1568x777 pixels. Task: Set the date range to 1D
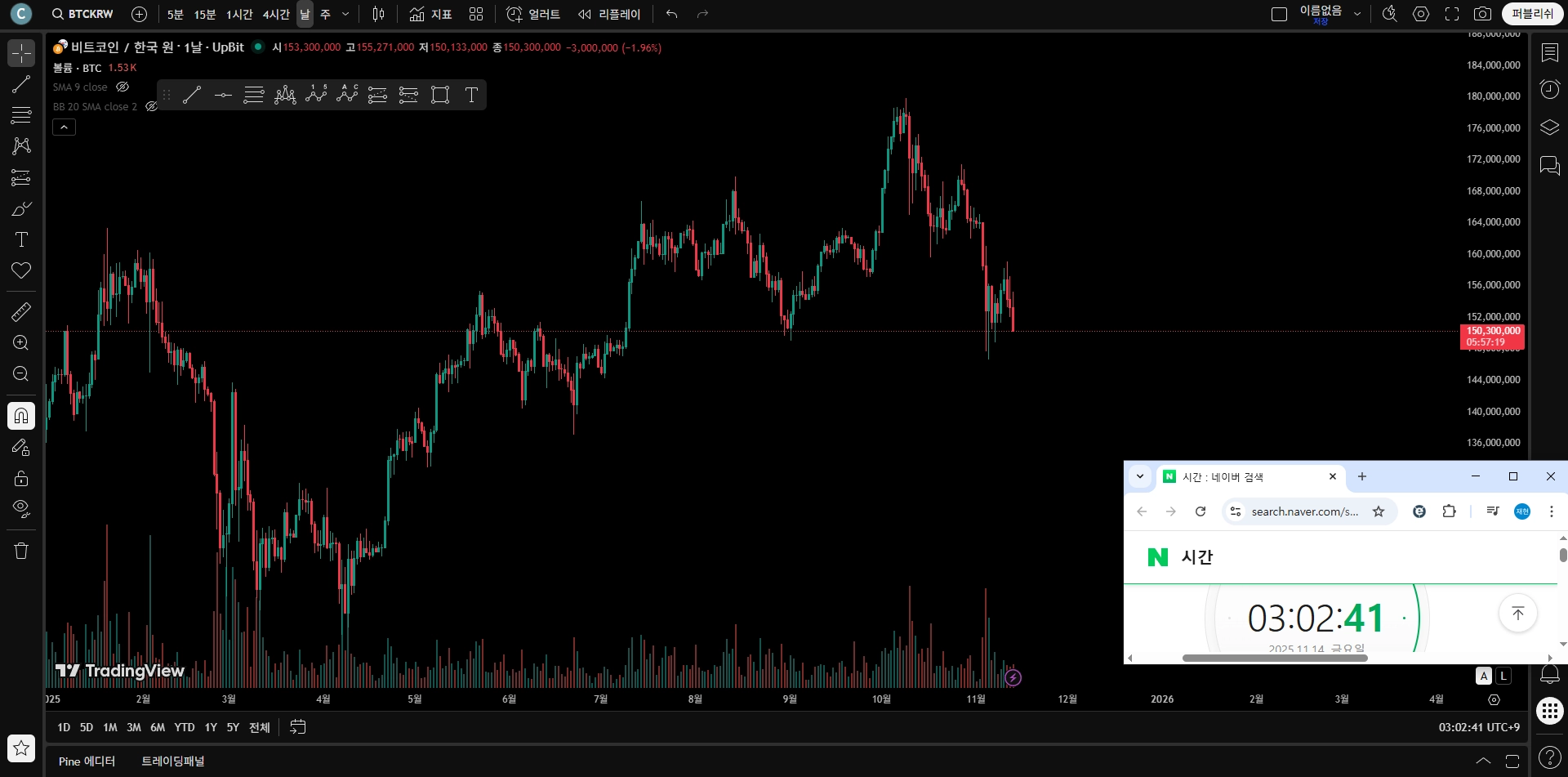pos(64,727)
